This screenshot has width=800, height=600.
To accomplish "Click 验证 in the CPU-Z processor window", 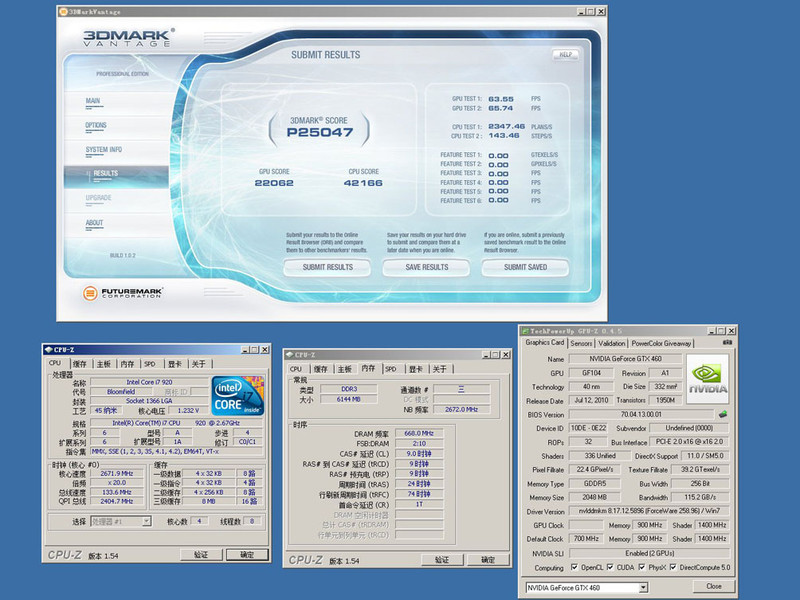I will click(x=201, y=555).
